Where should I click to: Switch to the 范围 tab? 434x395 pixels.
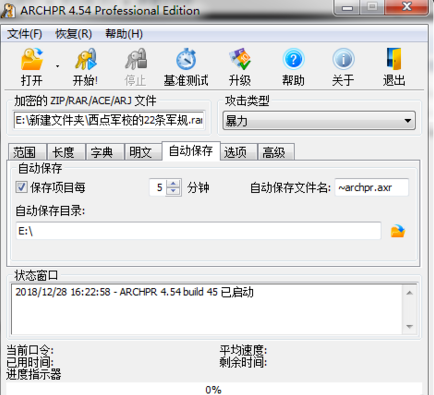click(x=27, y=153)
